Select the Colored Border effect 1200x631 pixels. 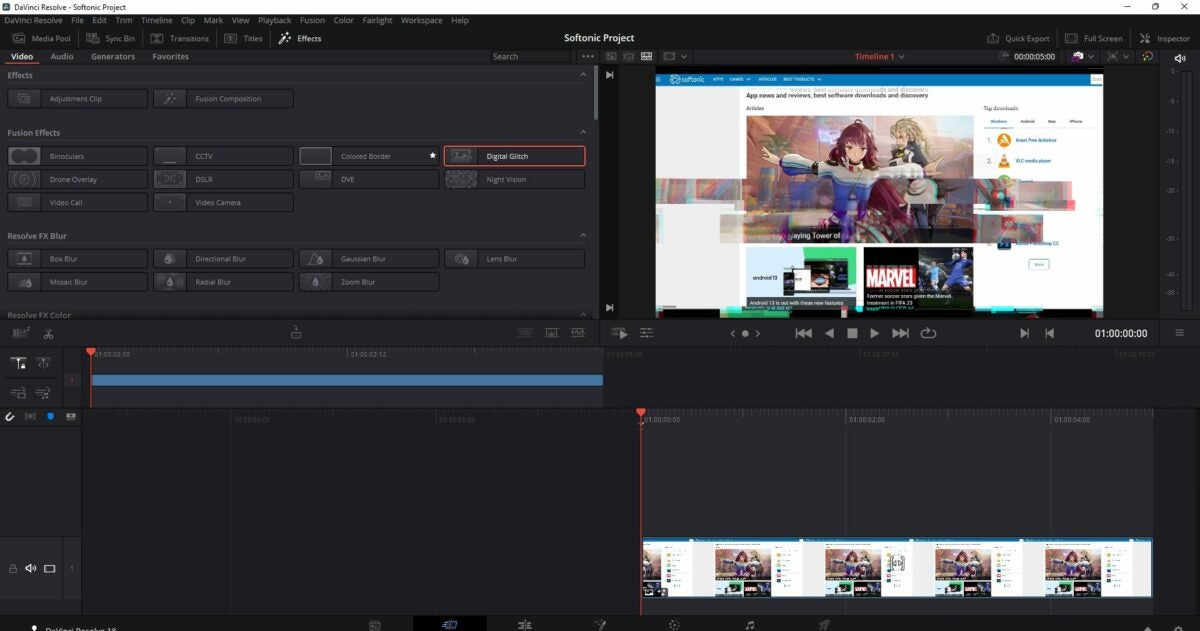click(369, 156)
